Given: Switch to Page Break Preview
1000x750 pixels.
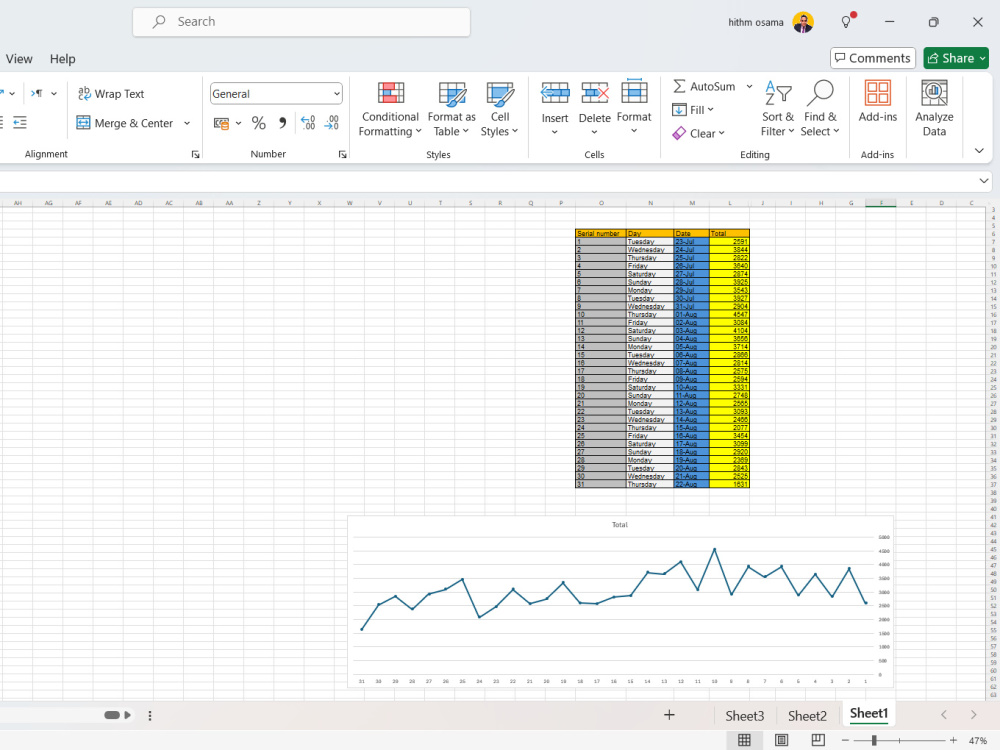Looking at the screenshot, I should (818, 740).
